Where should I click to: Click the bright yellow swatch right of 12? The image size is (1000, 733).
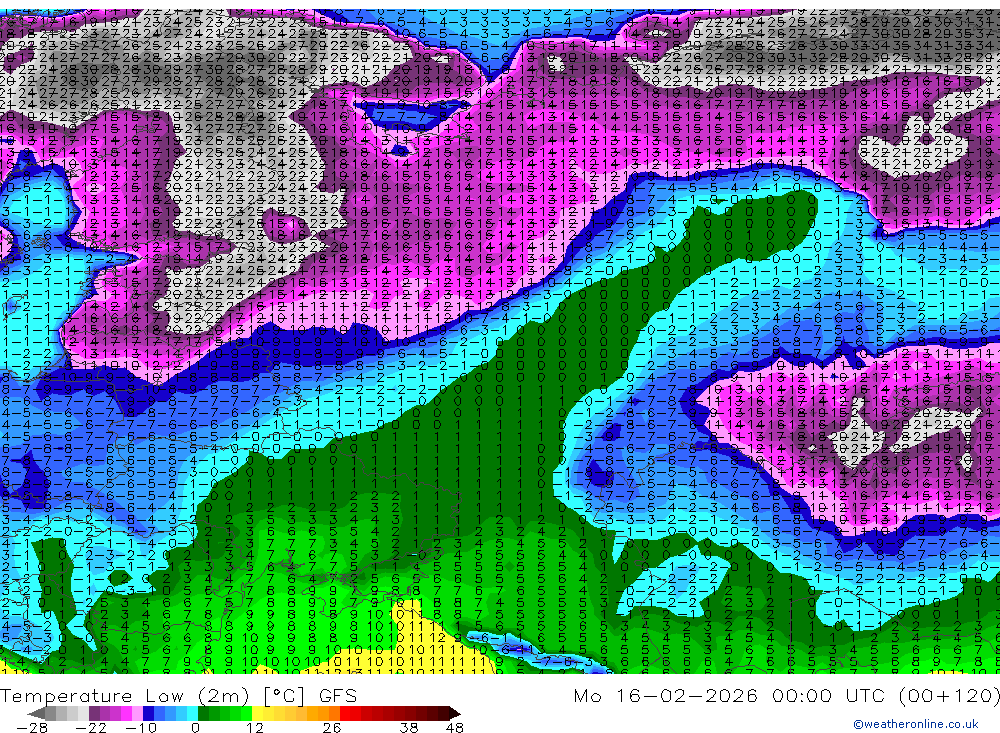tap(258, 713)
